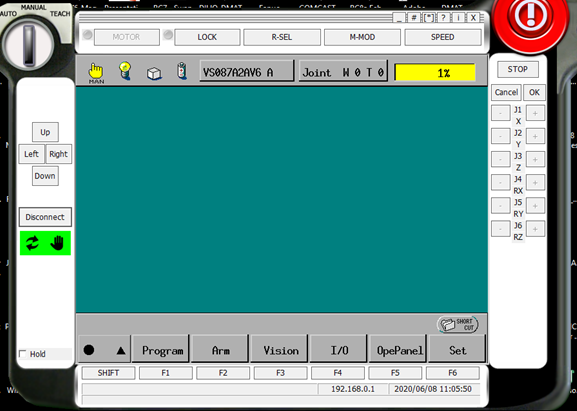
Task: Open the Short Cut folder icon
Action: coord(457,324)
